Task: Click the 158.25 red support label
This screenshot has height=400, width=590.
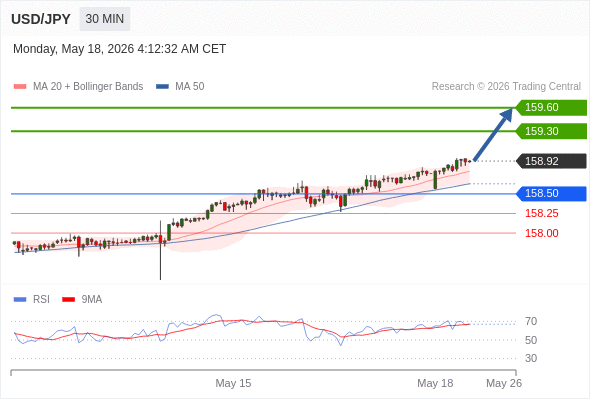Action: pos(541,213)
